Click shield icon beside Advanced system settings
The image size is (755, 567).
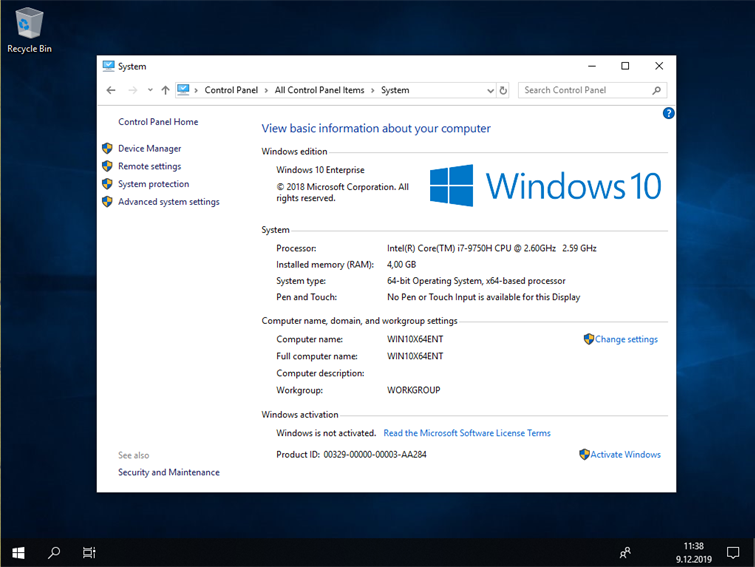click(107, 202)
